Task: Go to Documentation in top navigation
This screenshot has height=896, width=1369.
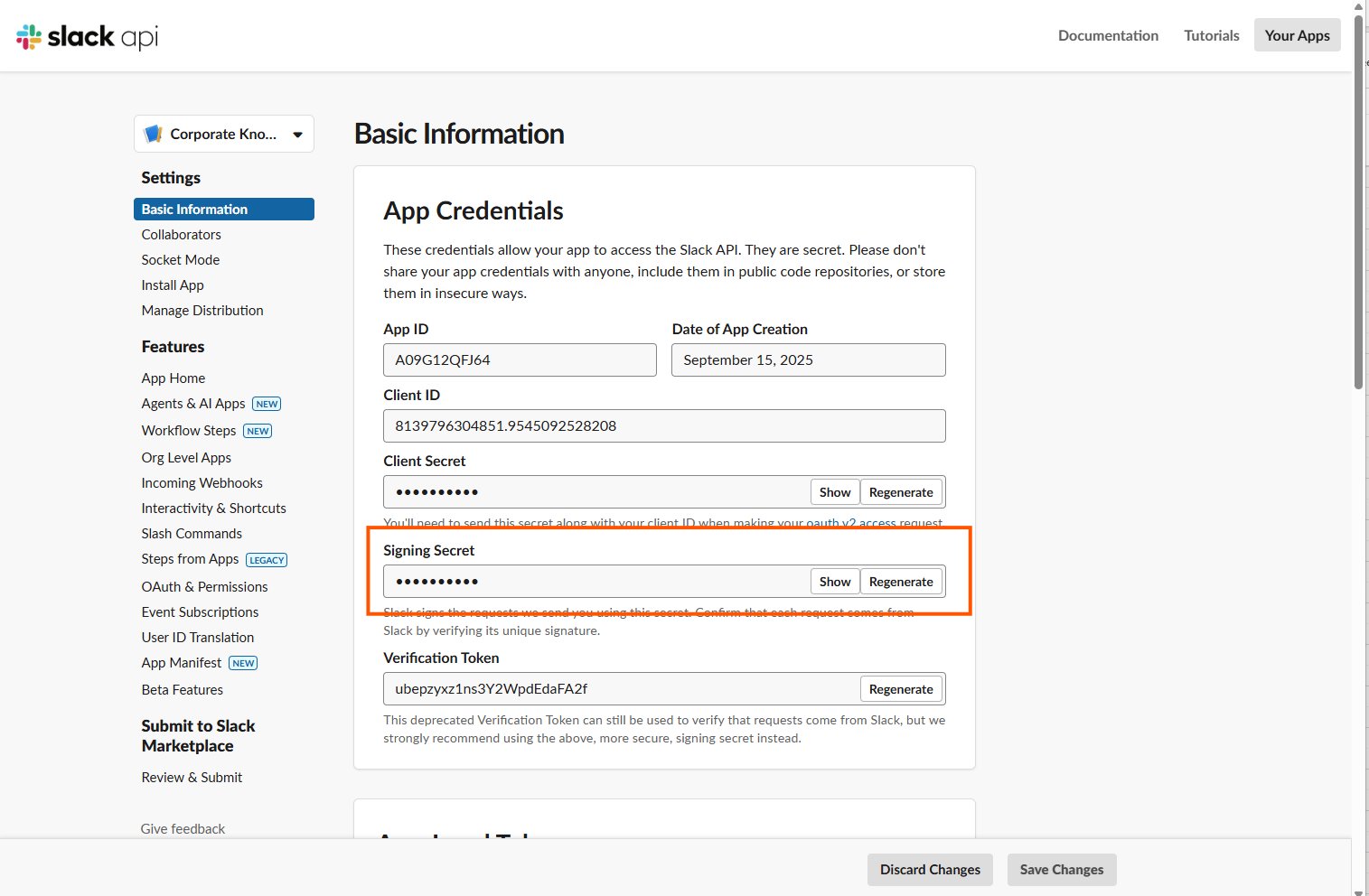Action: (x=1107, y=35)
